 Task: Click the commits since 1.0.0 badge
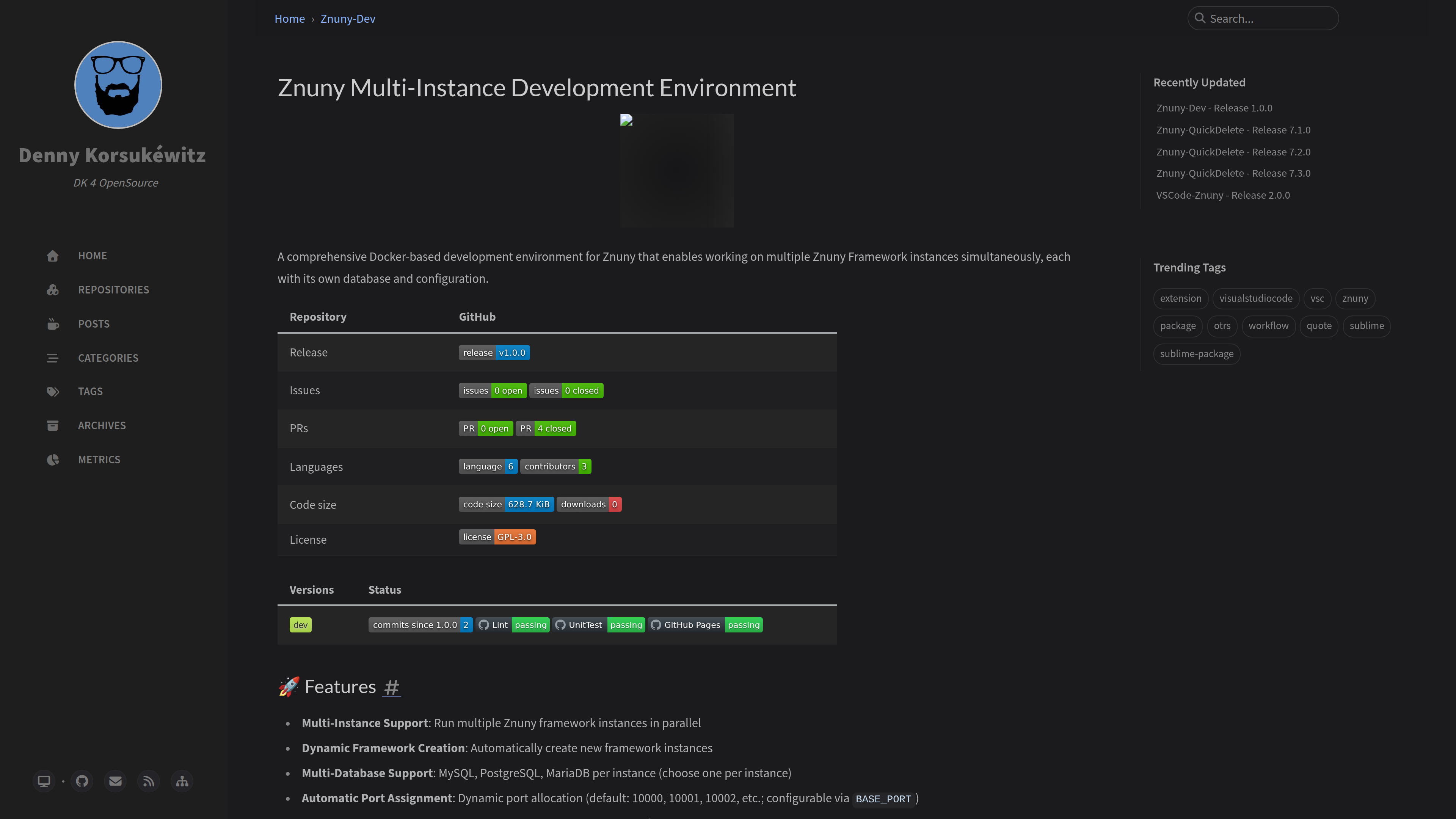click(x=420, y=624)
